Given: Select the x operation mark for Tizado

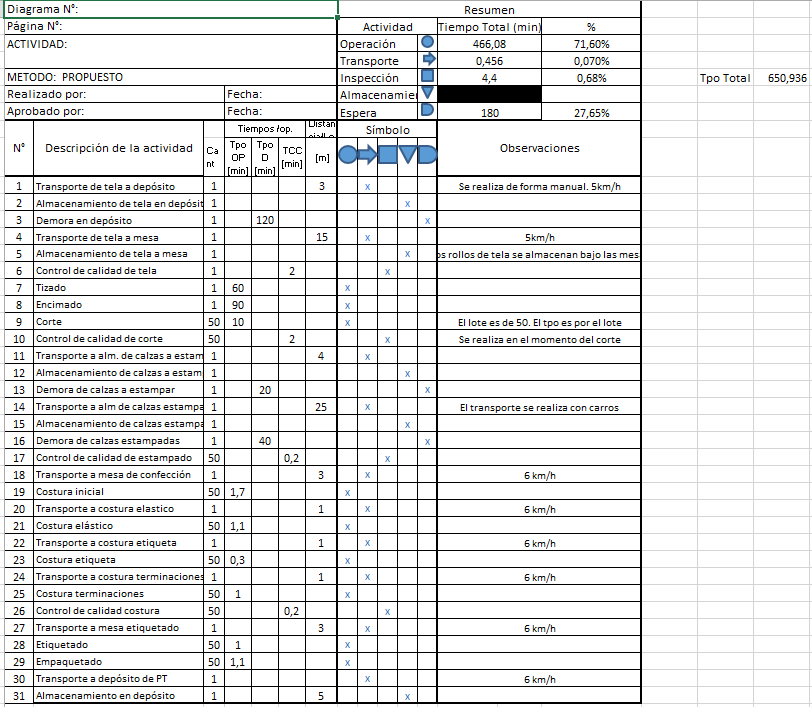Looking at the screenshot, I should click(347, 288).
